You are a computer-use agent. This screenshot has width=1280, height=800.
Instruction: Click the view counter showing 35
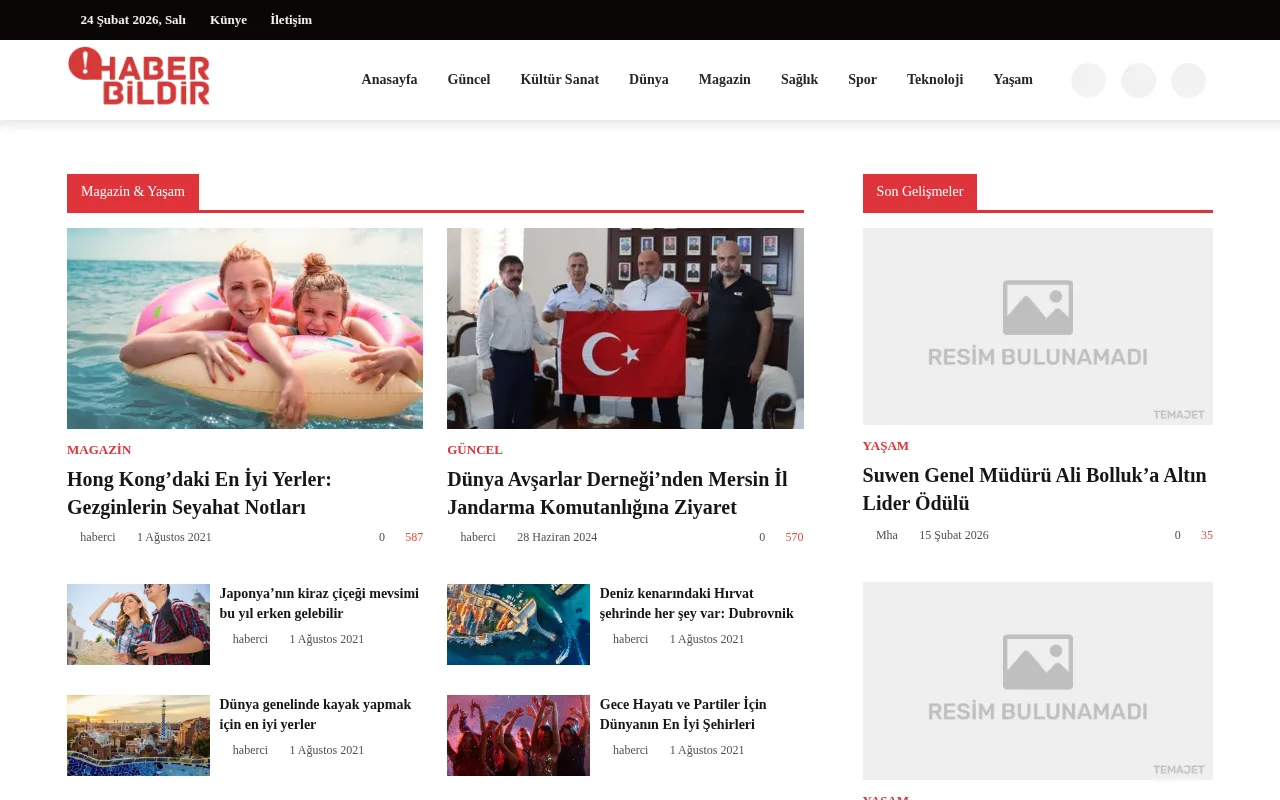pyautogui.click(x=1205, y=535)
